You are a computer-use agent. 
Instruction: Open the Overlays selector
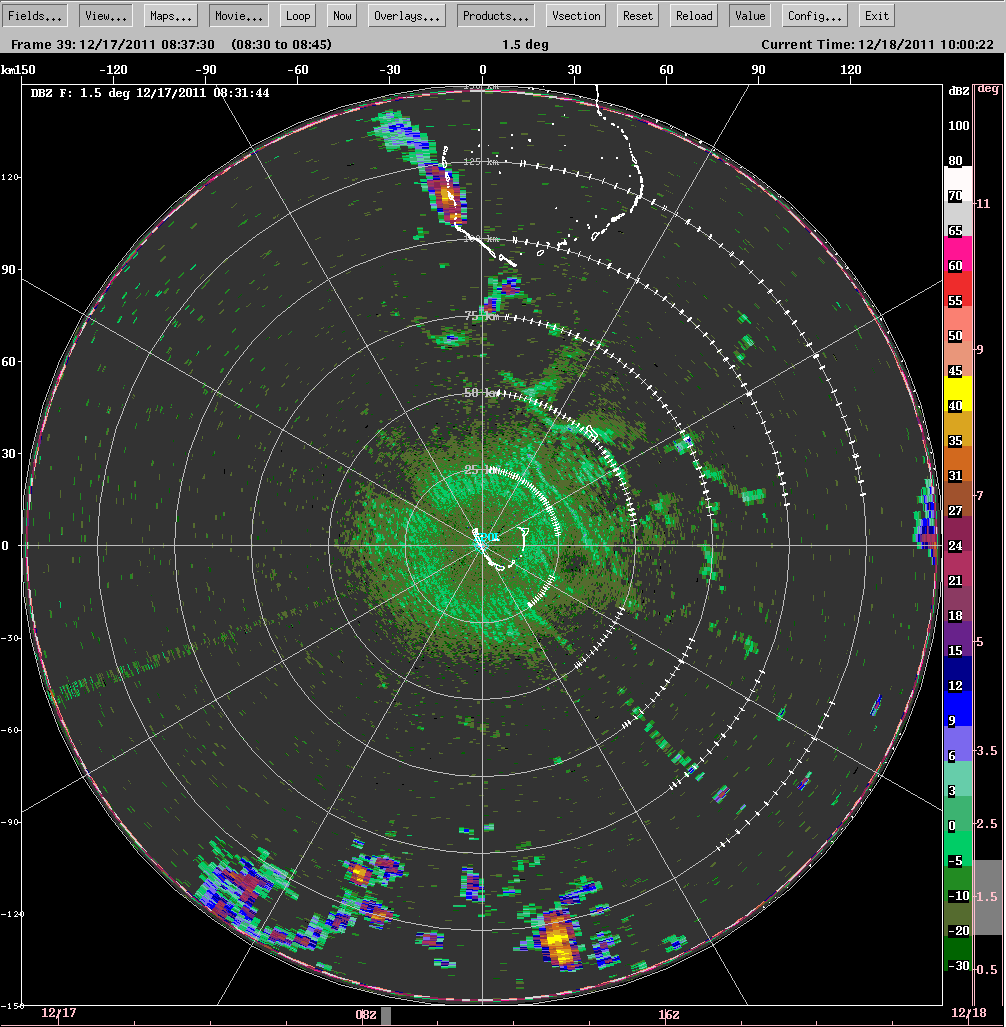tap(406, 14)
